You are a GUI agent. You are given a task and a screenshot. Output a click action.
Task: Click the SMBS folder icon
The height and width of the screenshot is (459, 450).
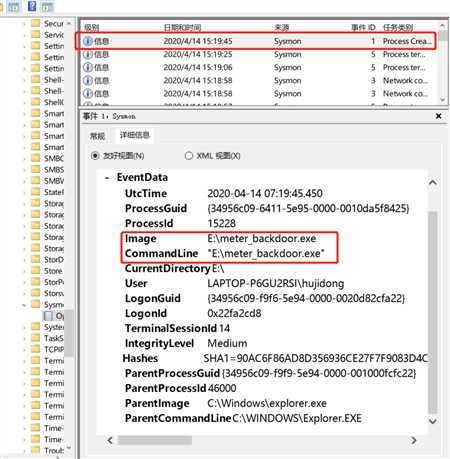click(x=35, y=169)
